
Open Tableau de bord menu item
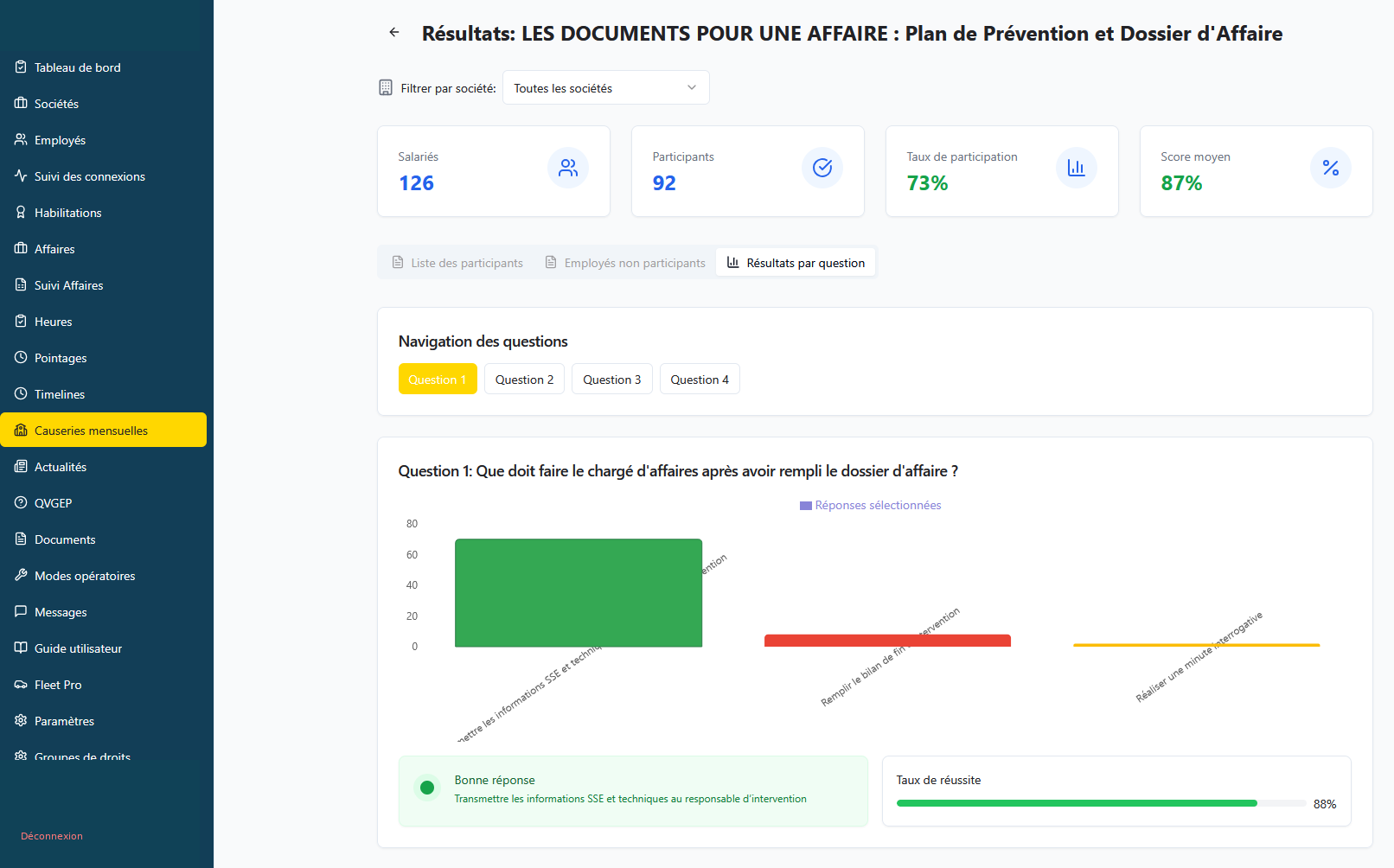click(103, 67)
